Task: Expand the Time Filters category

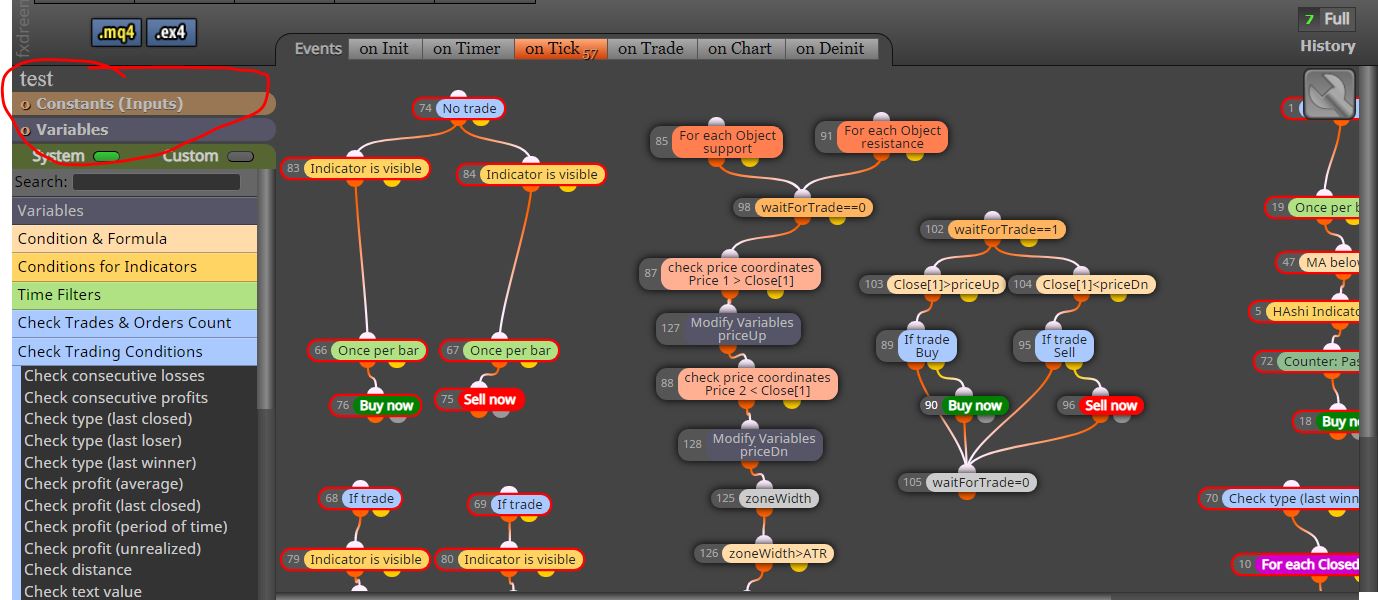Action: (135, 295)
